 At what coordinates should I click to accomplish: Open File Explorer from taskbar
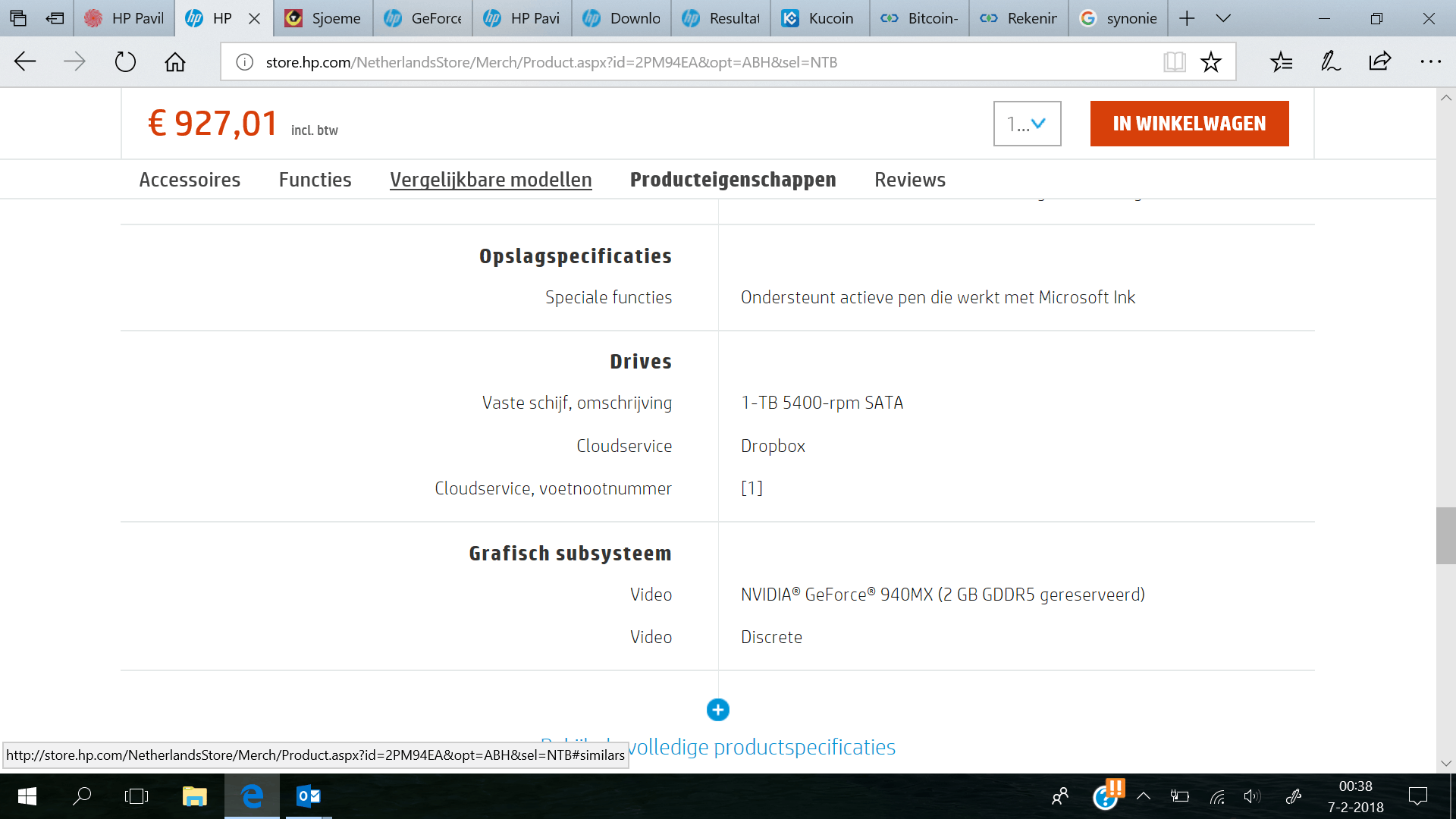194,796
